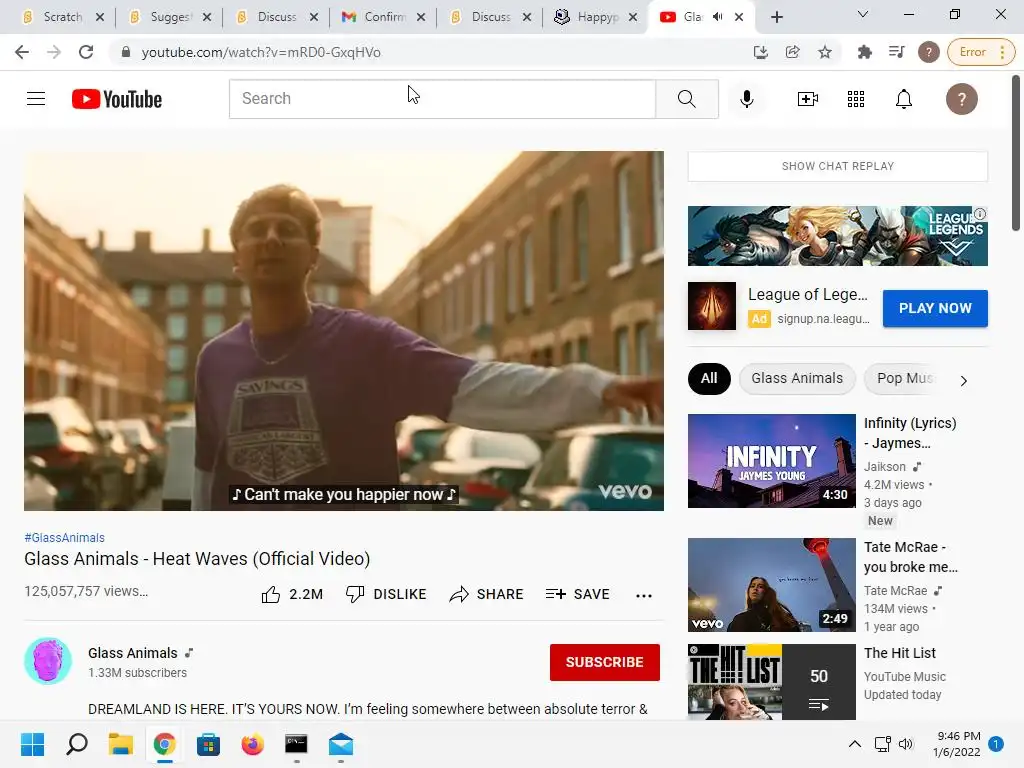Save the video to a playlist
Viewport: 1024px width, 768px height.
coord(577,594)
